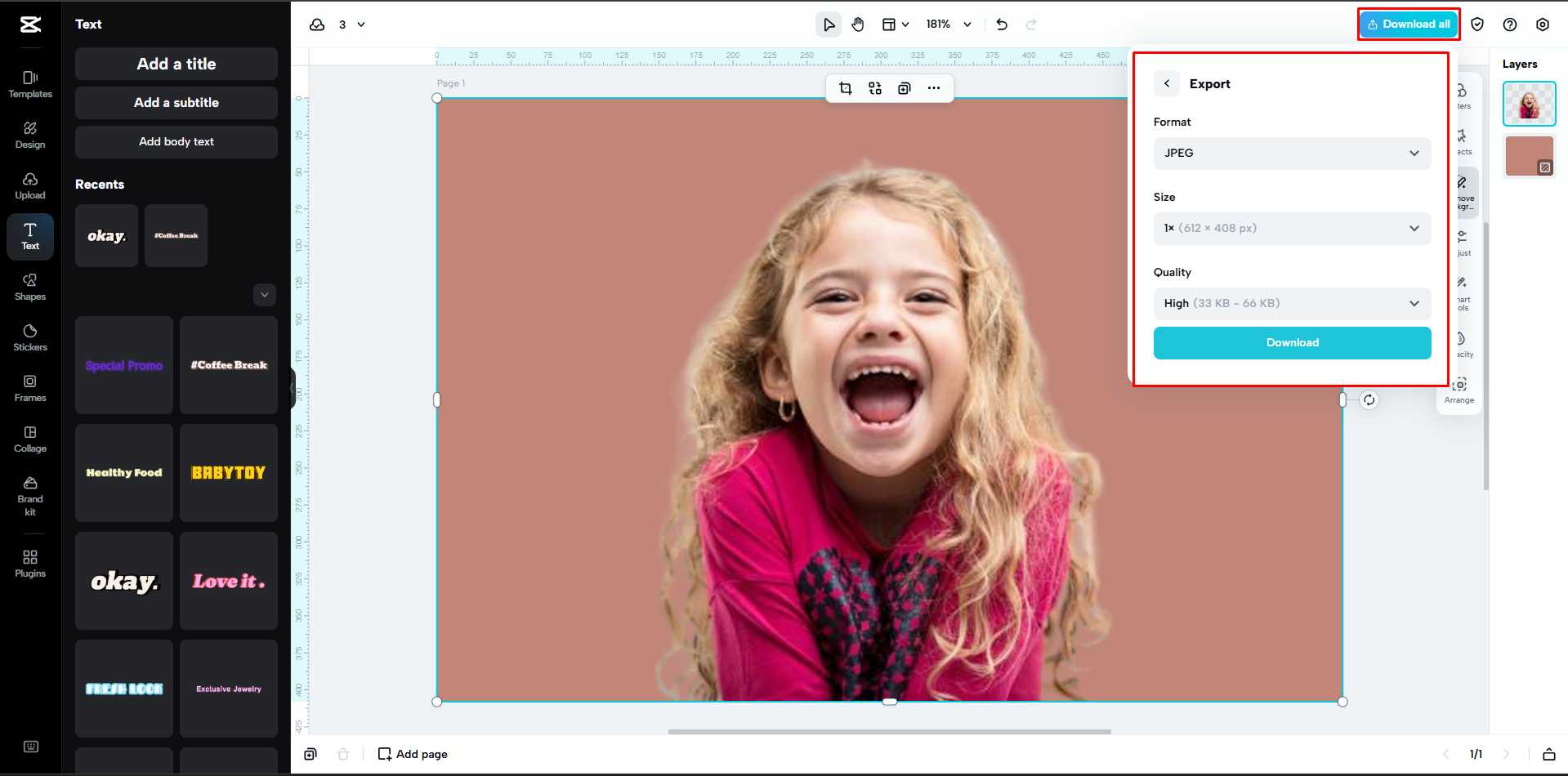Open the more options menu above the image
Viewport: 1568px width, 776px height.
[934, 88]
